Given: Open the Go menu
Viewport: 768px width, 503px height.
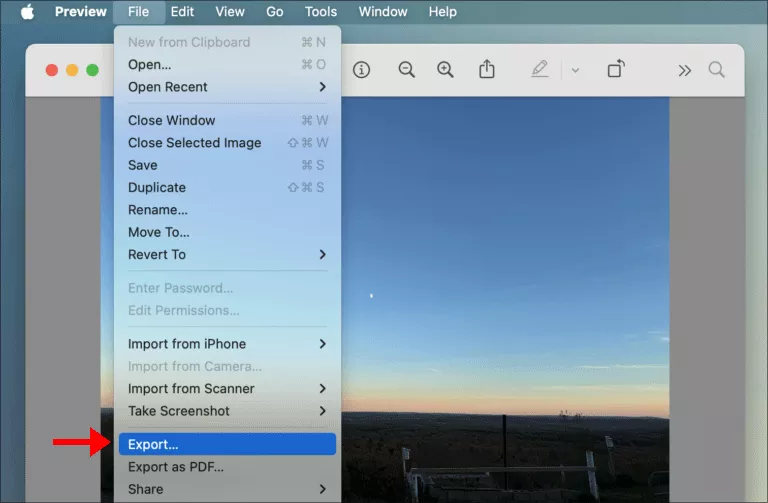Looking at the screenshot, I should click(274, 11).
